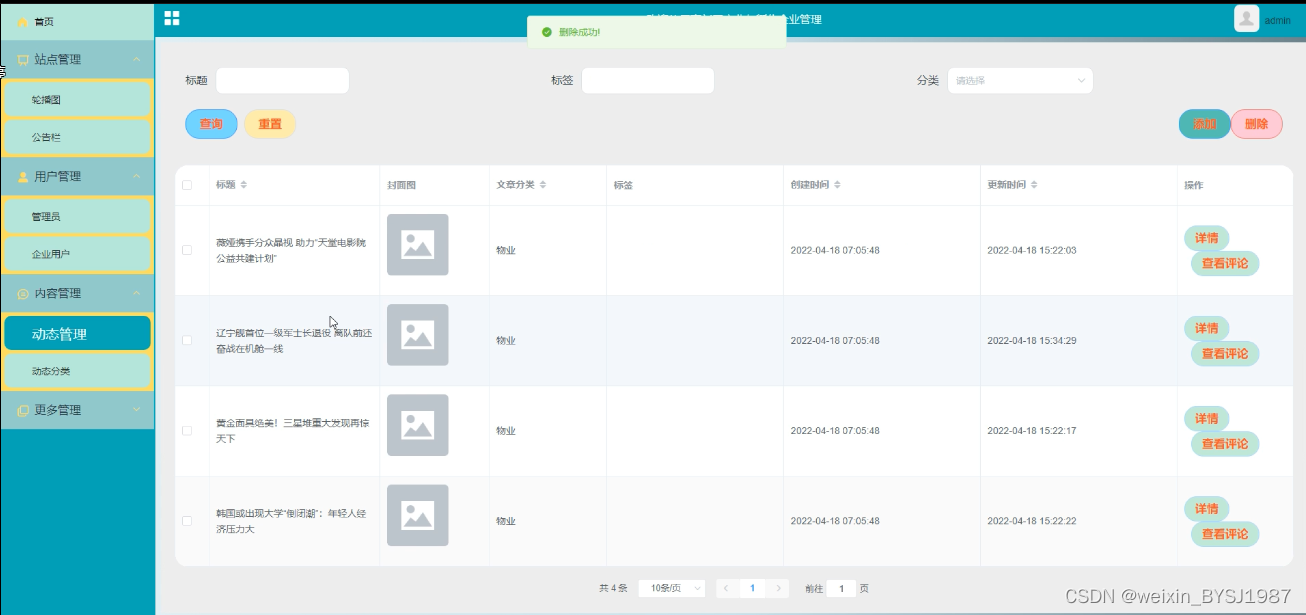Open the 首页 menu item
Image resolution: width=1306 pixels, height=615 pixels.
click(x=77, y=21)
